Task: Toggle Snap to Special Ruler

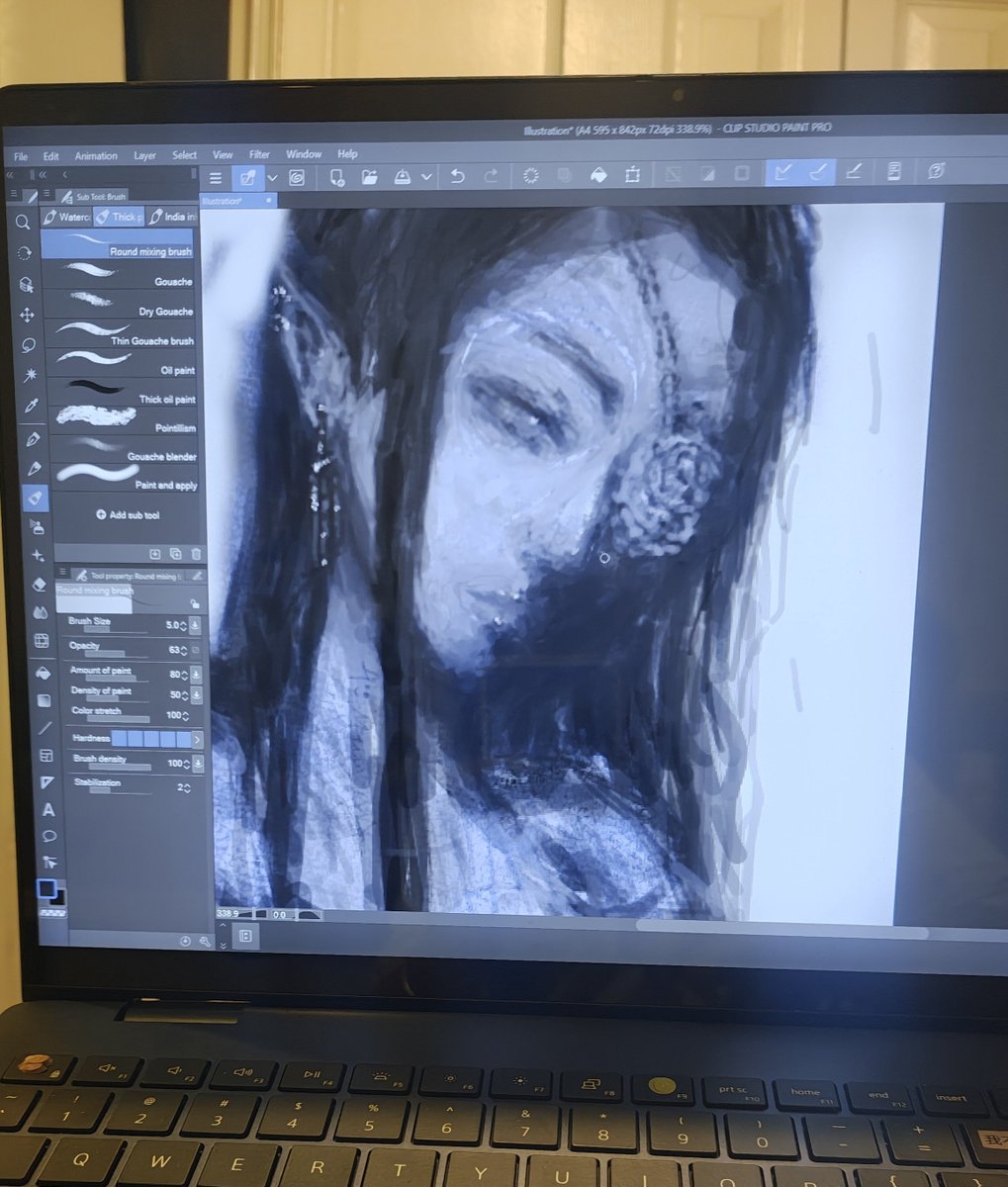Action: (x=818, y=172)
